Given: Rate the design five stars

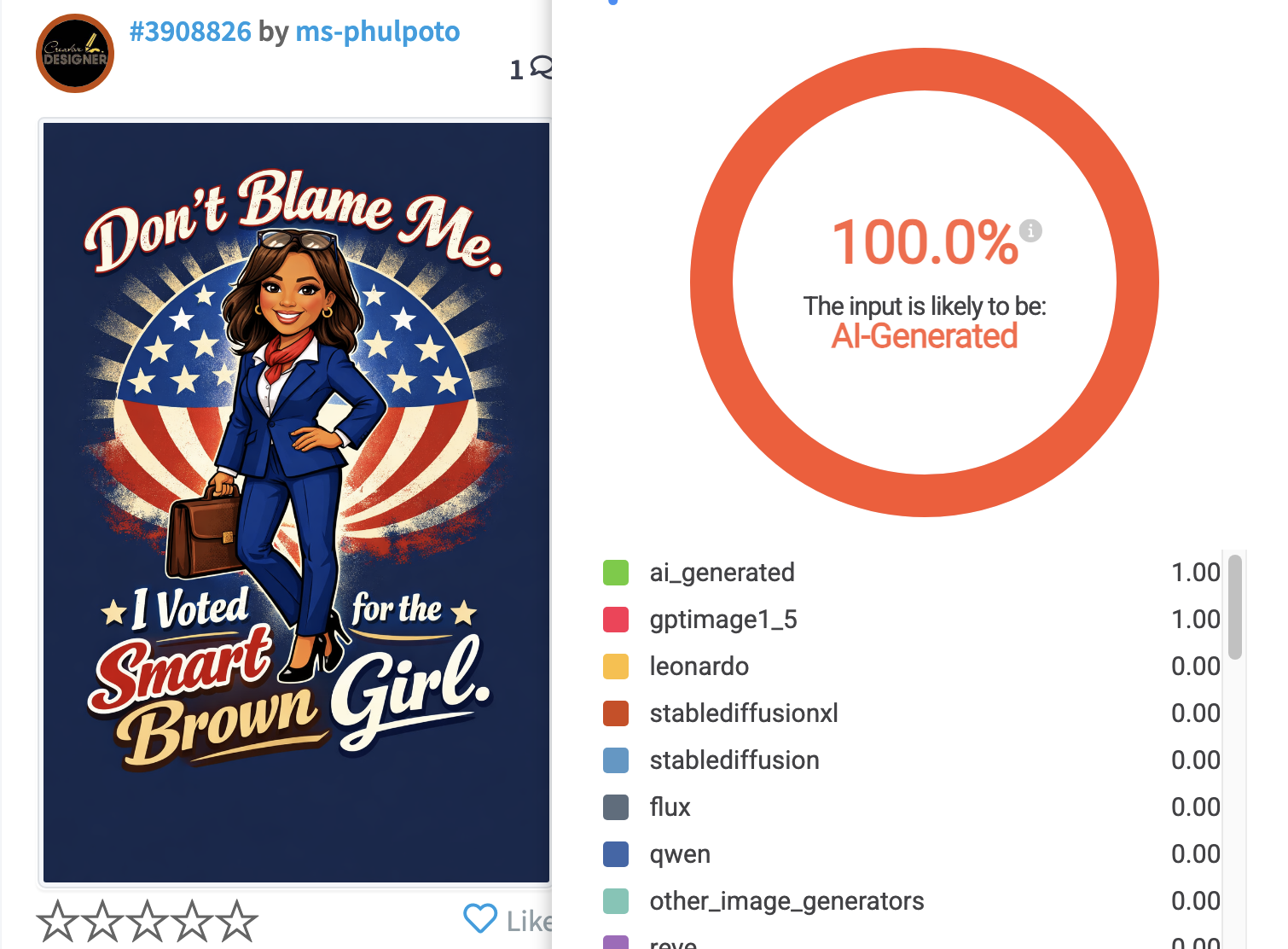Looking at the screenshot, I should click(236, 921).
